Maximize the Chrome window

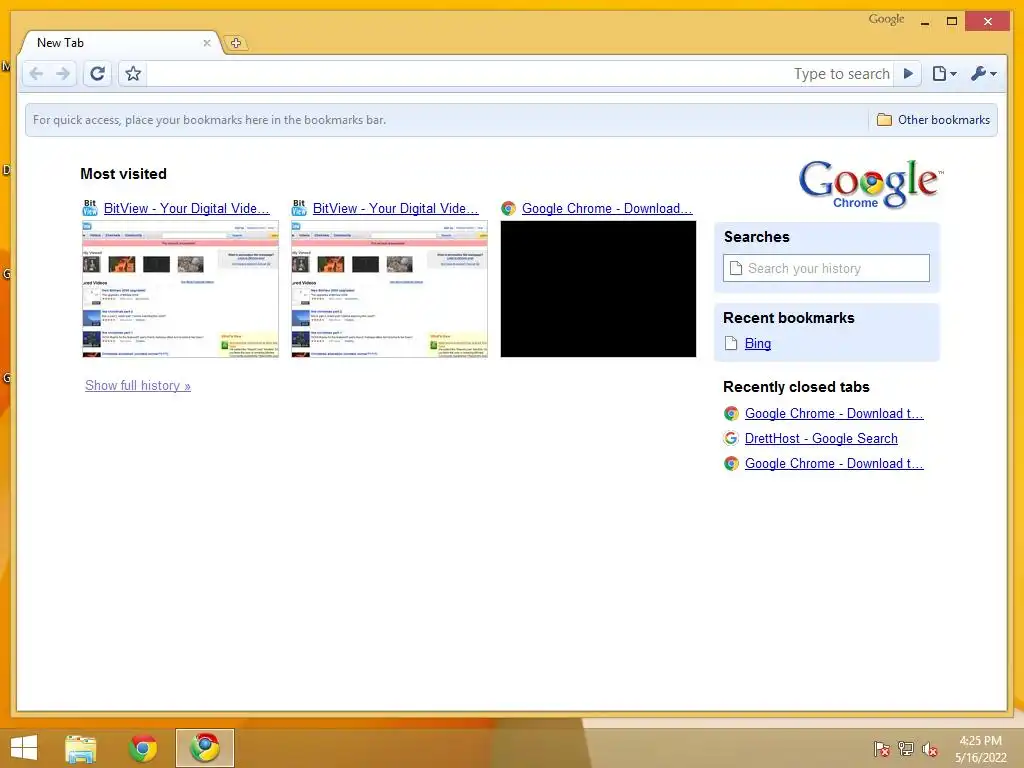coord(952,22)
